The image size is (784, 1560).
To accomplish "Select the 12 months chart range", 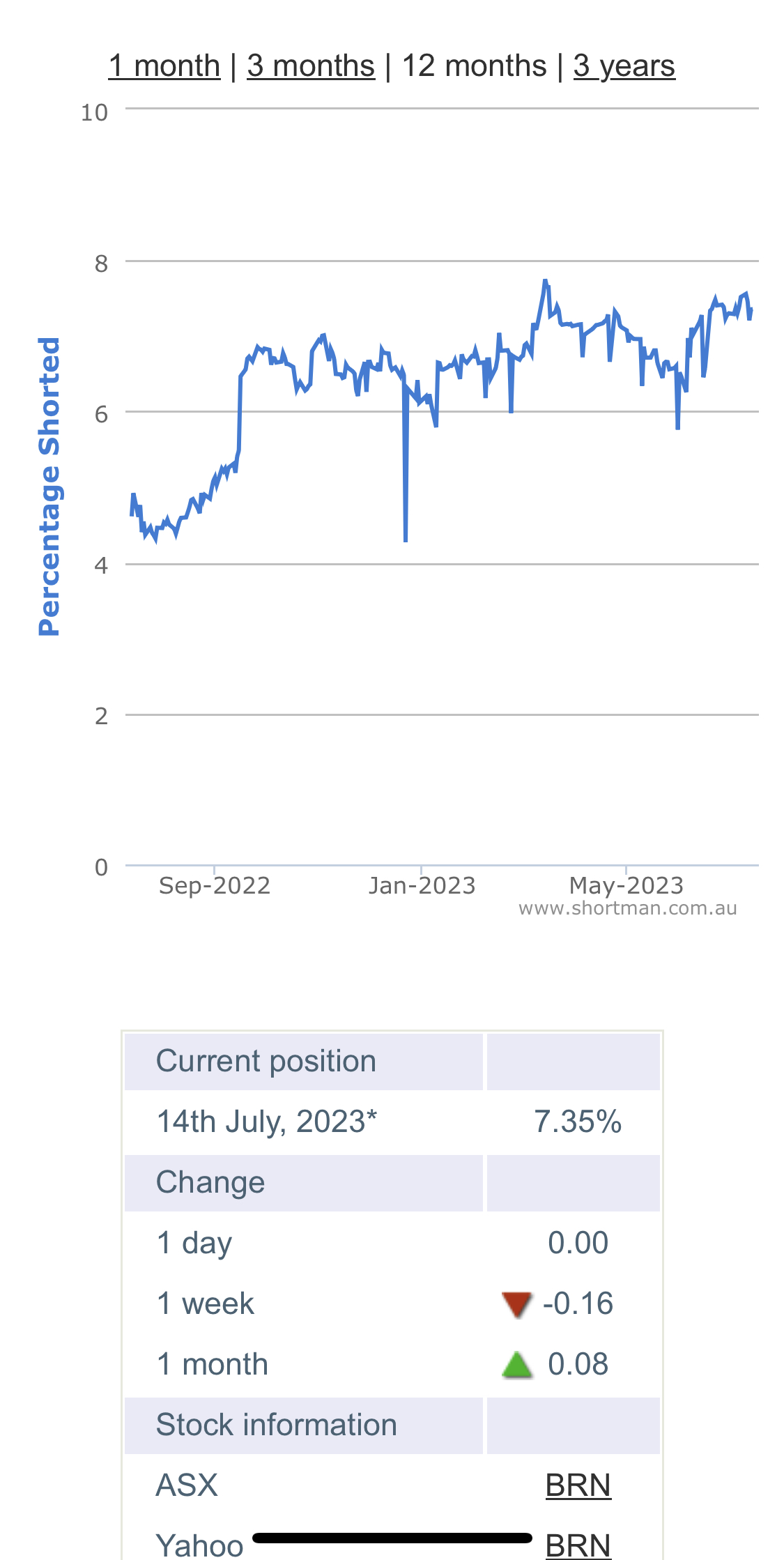I will tap(474, 66).
